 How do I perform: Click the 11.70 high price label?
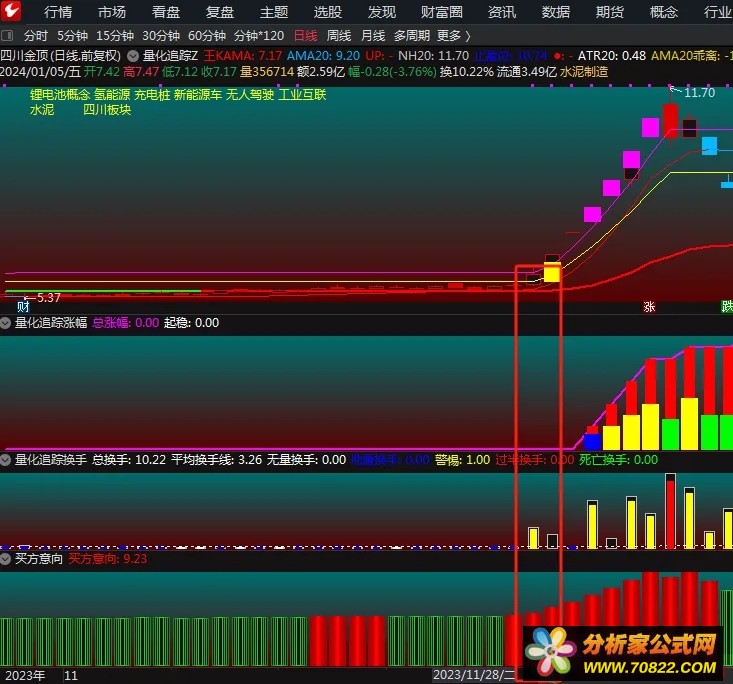(699, 93)
